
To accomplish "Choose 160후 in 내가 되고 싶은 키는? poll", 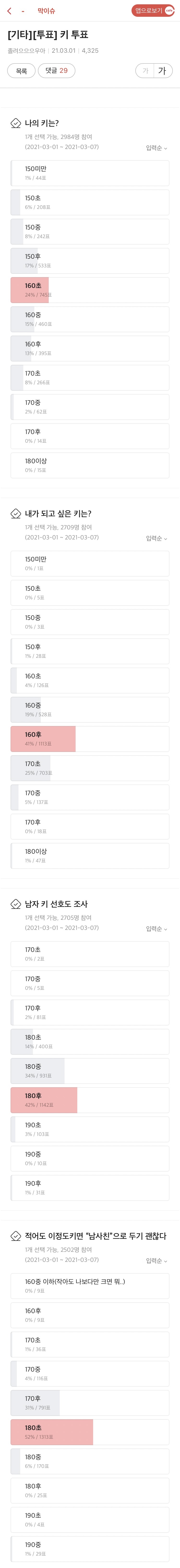I will point(90,738).
